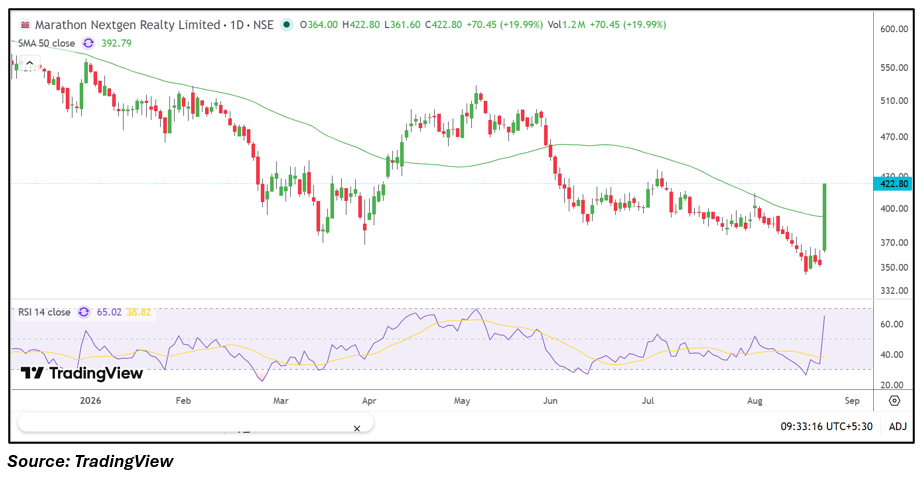Click the 550.00 price axis label

(894, 68)
